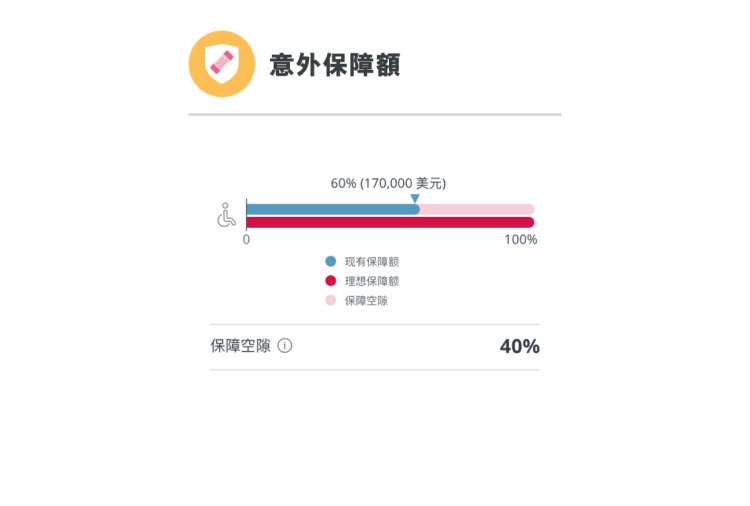
Task: Click the red 理想保障额 legend dot
Action: pyautogui.click(x=331, y=281)
